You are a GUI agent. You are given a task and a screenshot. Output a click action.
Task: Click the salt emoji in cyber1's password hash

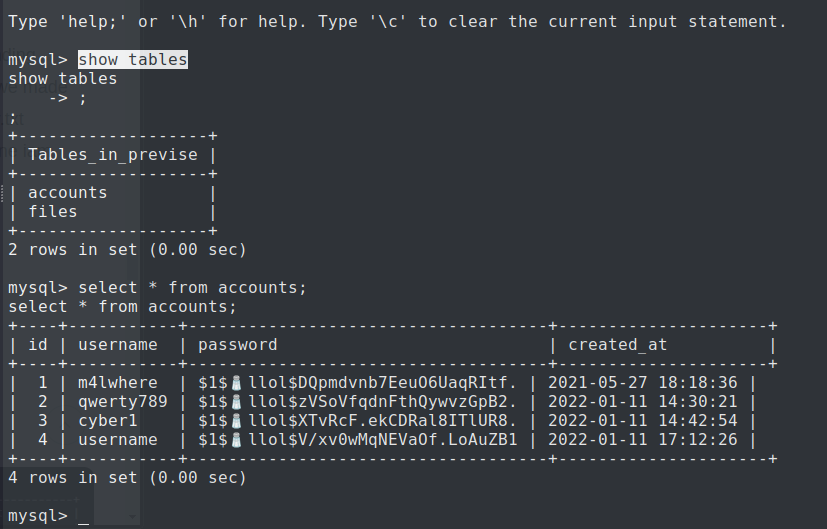click(237, 421)
